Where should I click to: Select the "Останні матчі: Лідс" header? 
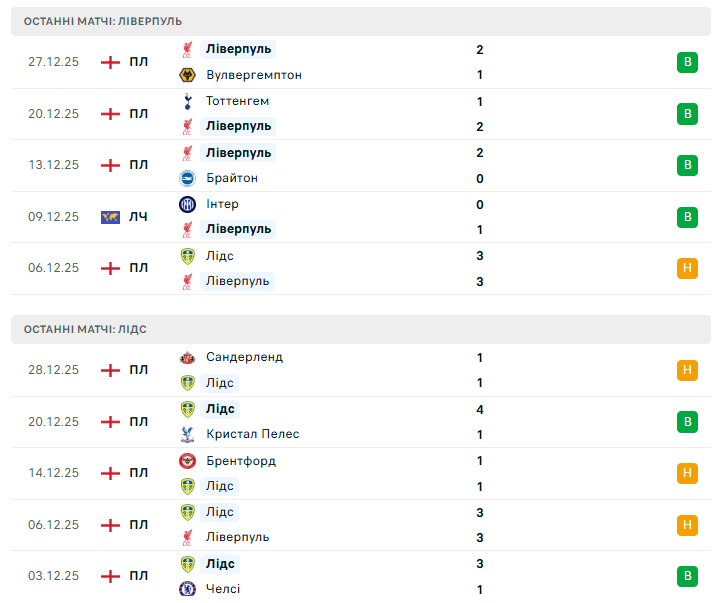[85, 329]
